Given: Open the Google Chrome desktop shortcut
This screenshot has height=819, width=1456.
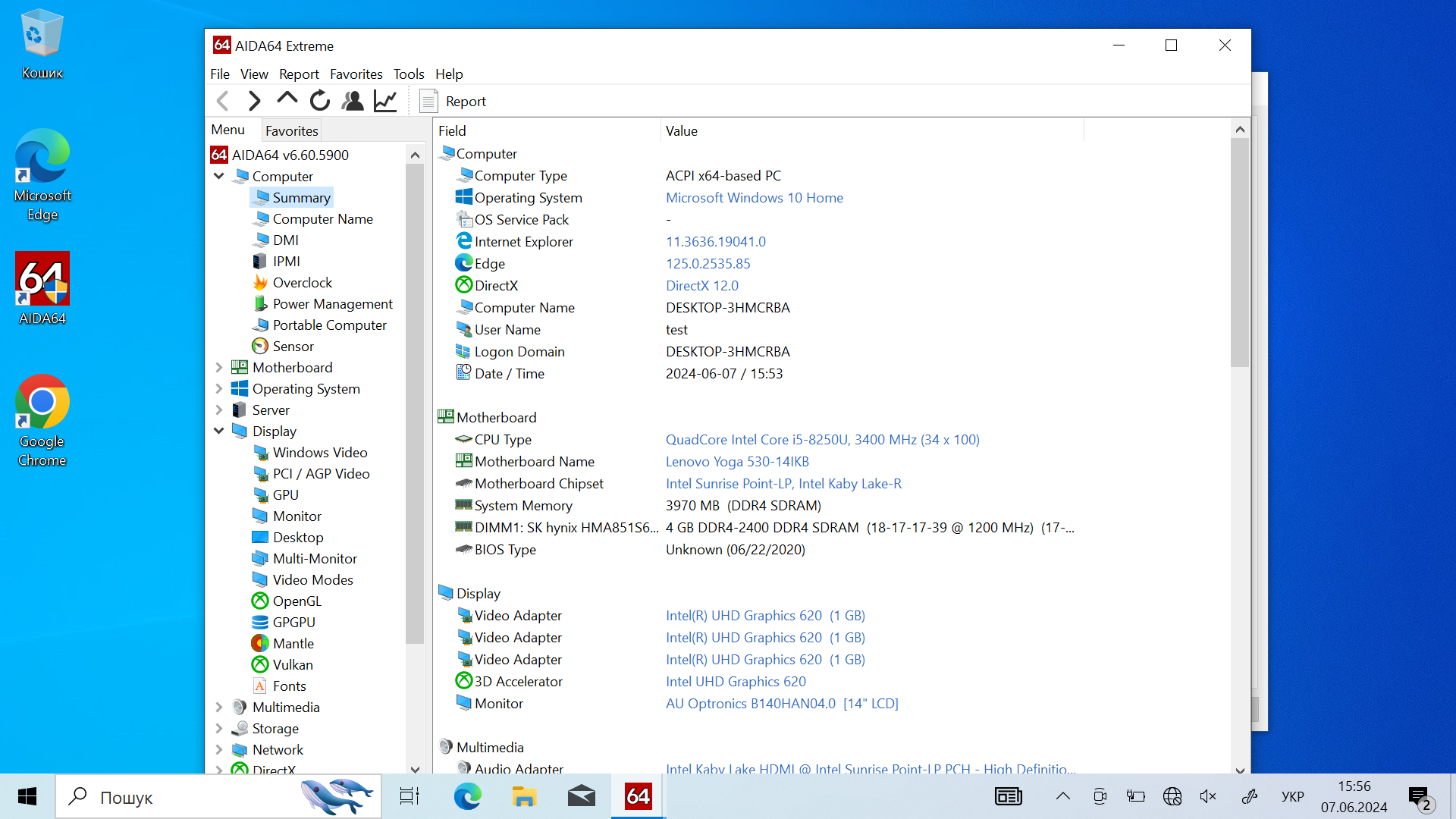Looking at the screenshot, I should click(42, 421).
